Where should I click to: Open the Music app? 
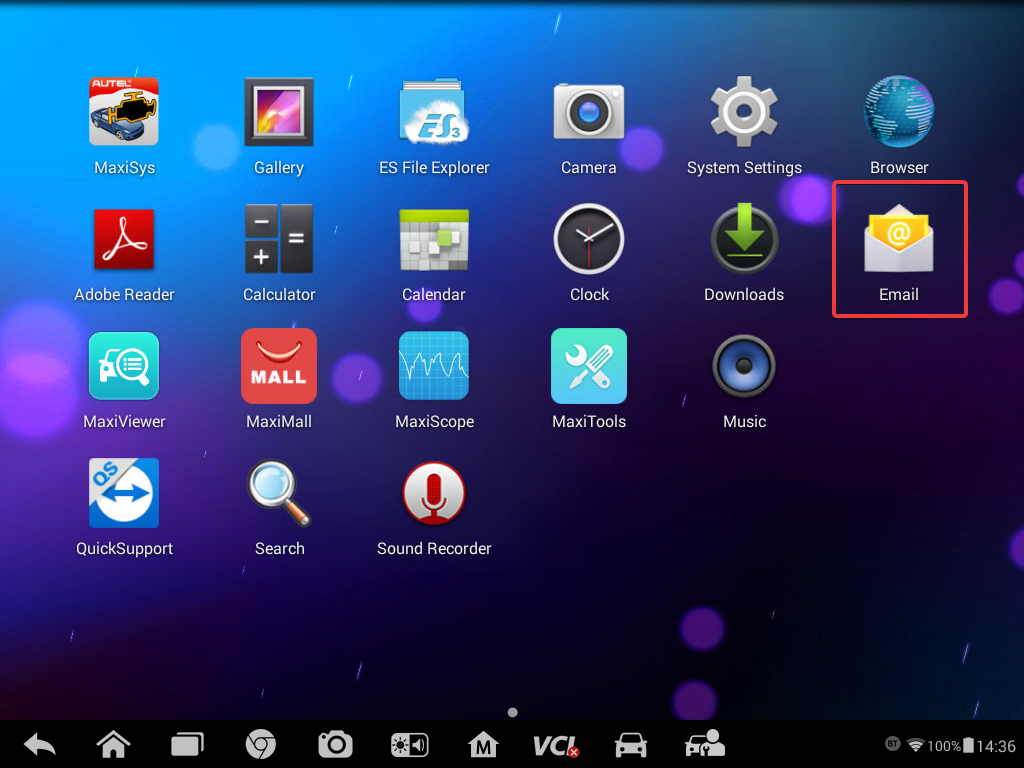click(744, 366)
